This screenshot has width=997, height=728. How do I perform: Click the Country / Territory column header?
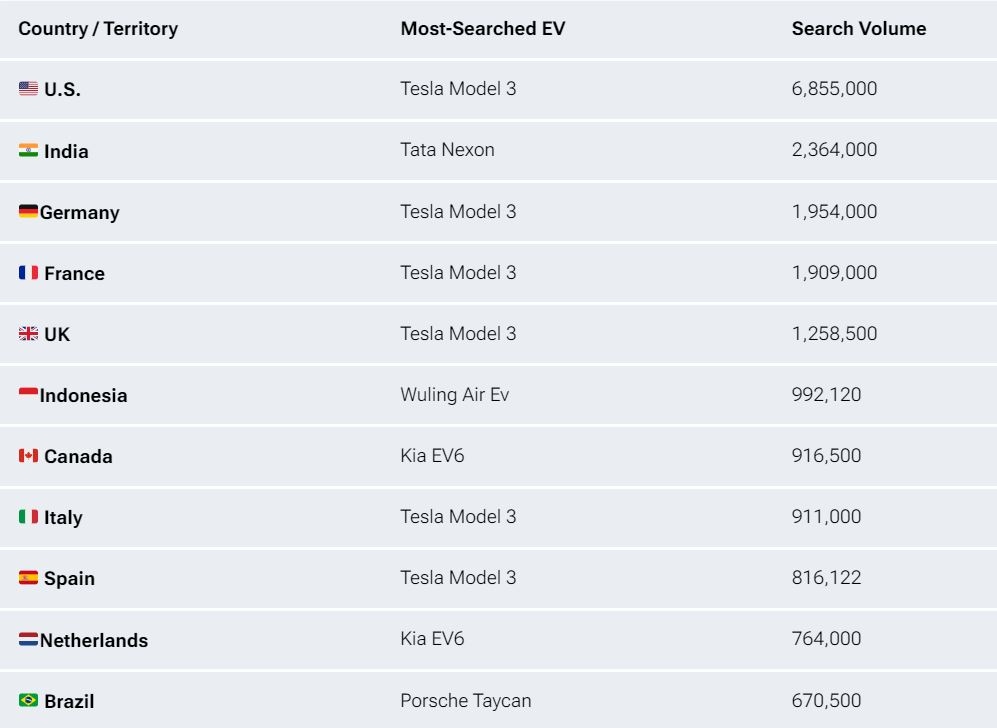point(98,29)
